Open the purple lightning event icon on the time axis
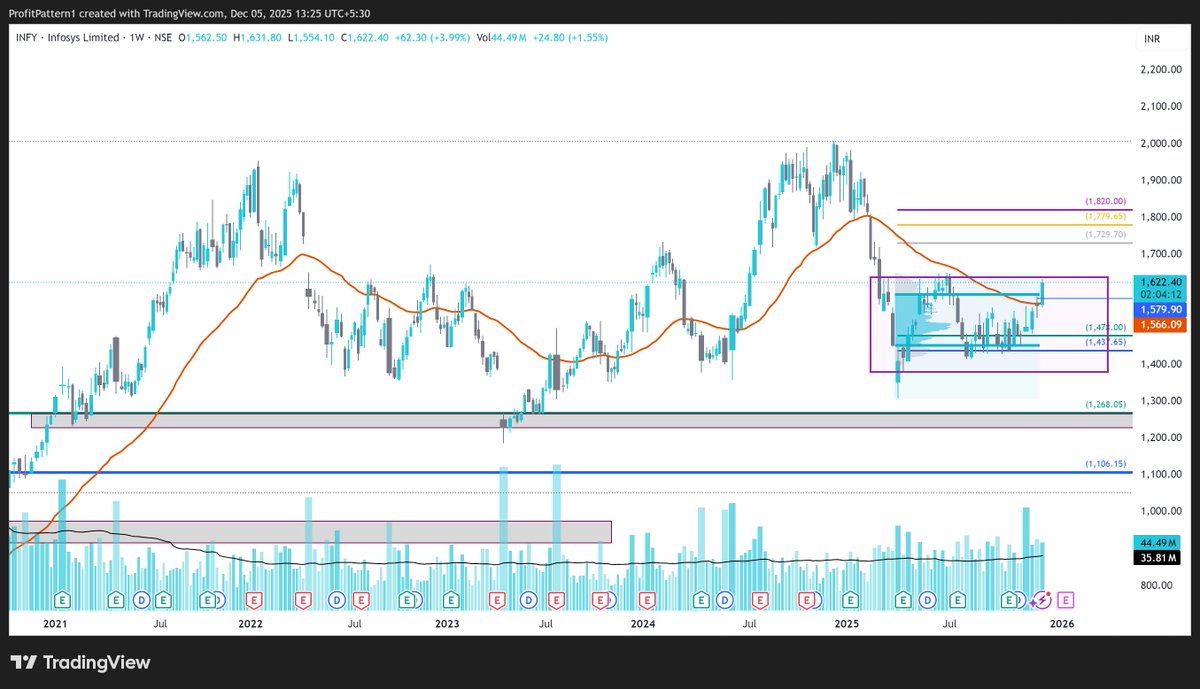The height and width of the screenshot is (689, 1200). (x=1041, y=600)
